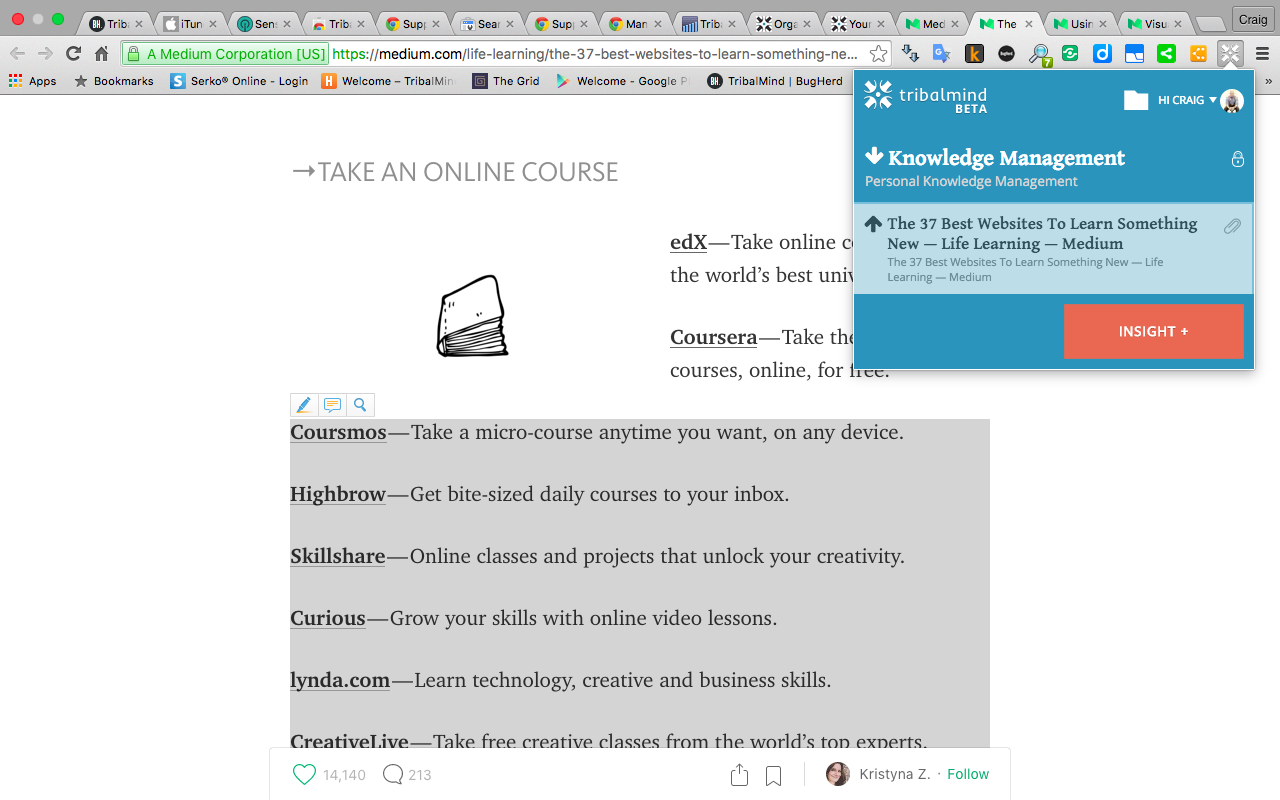The image size is (1280, 800).
Task: Click the green share extension icon
Action: [1166, 54]
